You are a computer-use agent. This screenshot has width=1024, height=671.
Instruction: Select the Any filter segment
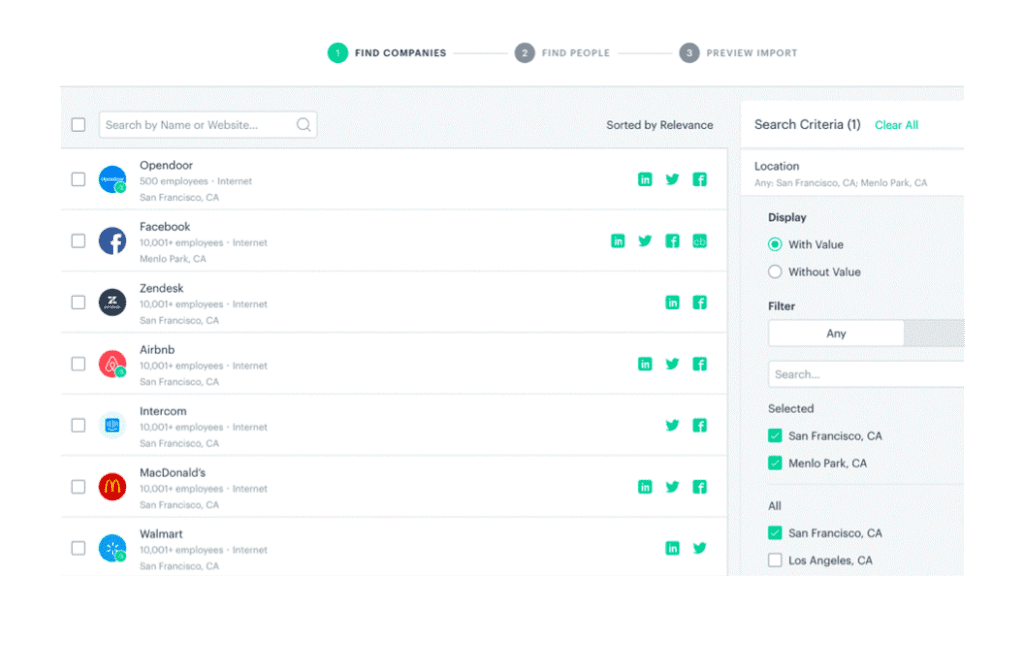click(836, 333)
